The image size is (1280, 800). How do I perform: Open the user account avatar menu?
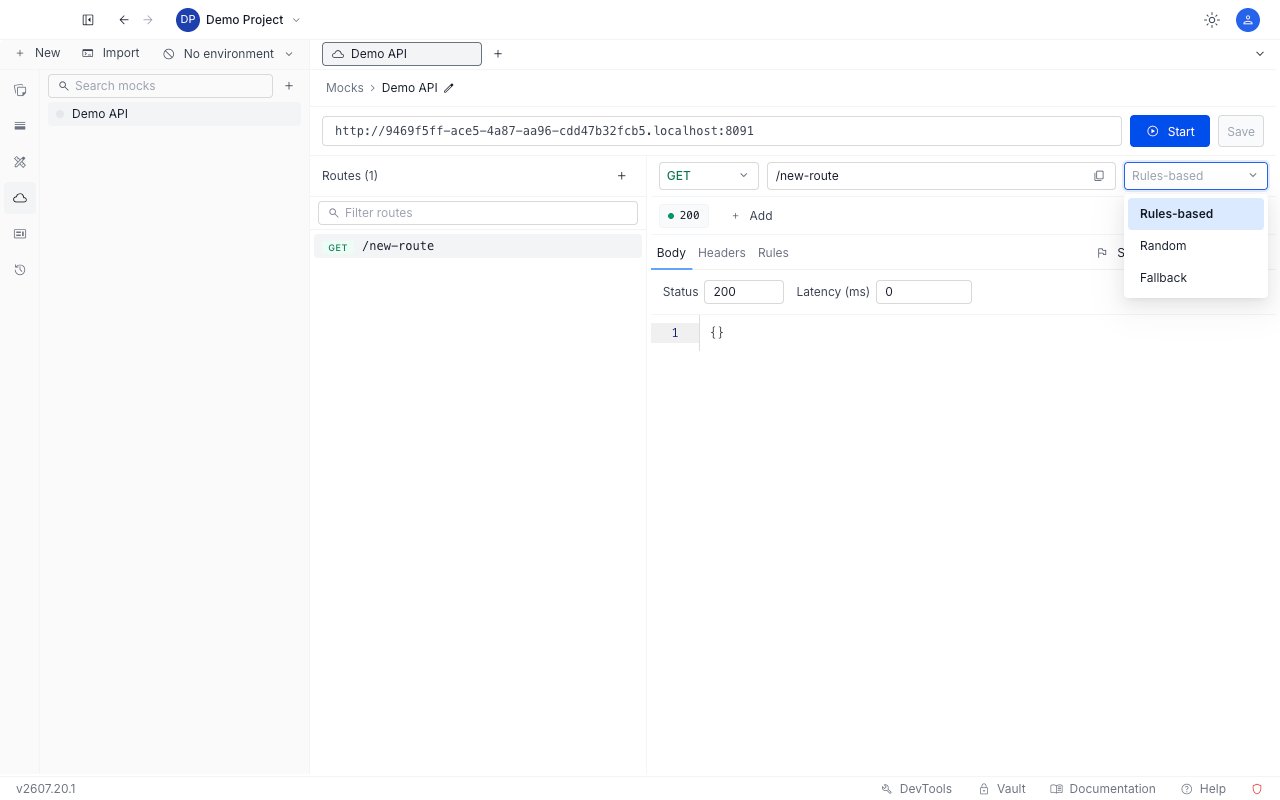click(x=1247, y=20)
